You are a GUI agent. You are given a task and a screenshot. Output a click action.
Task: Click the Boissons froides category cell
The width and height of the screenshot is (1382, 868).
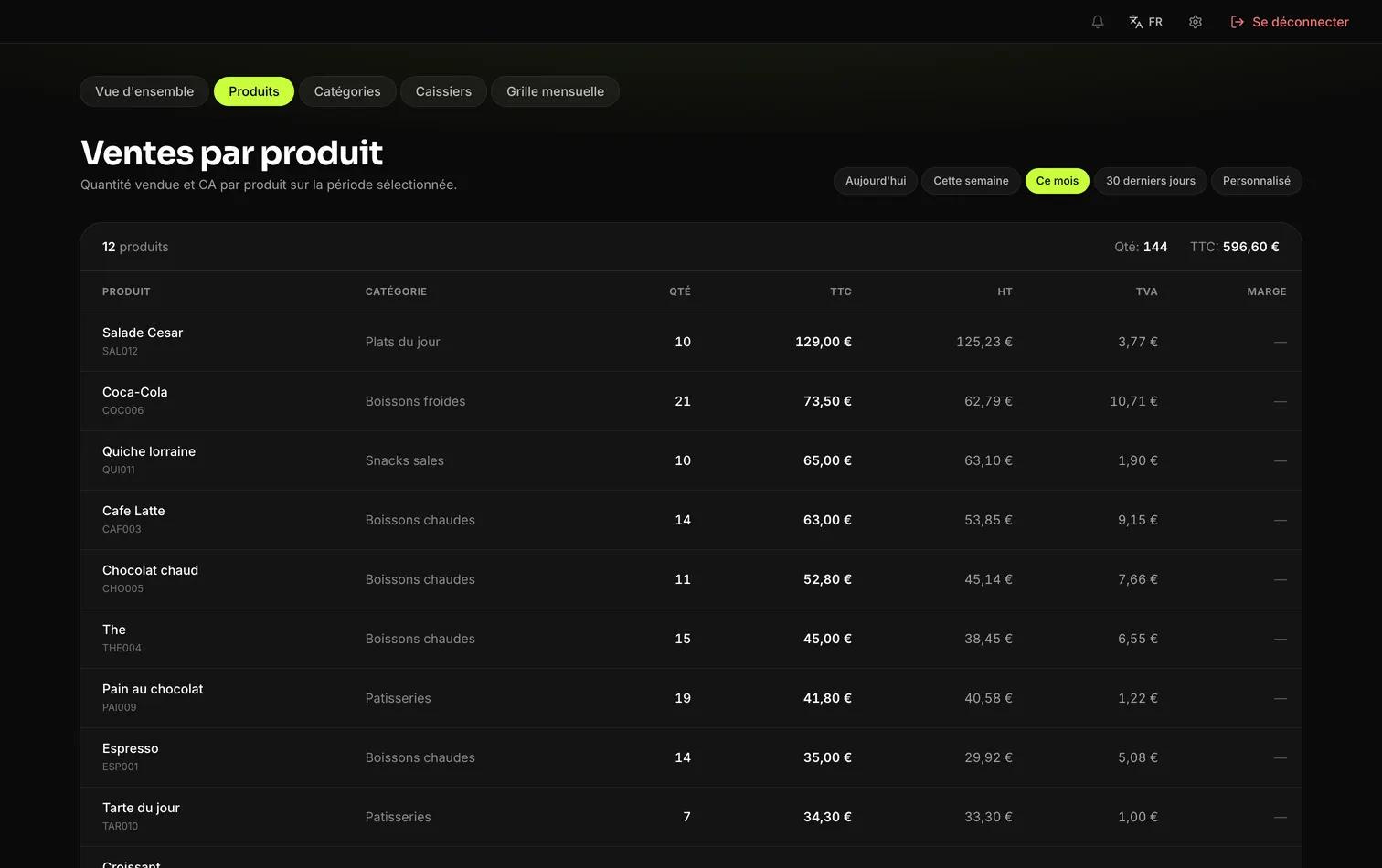click(x=416, y=401)
